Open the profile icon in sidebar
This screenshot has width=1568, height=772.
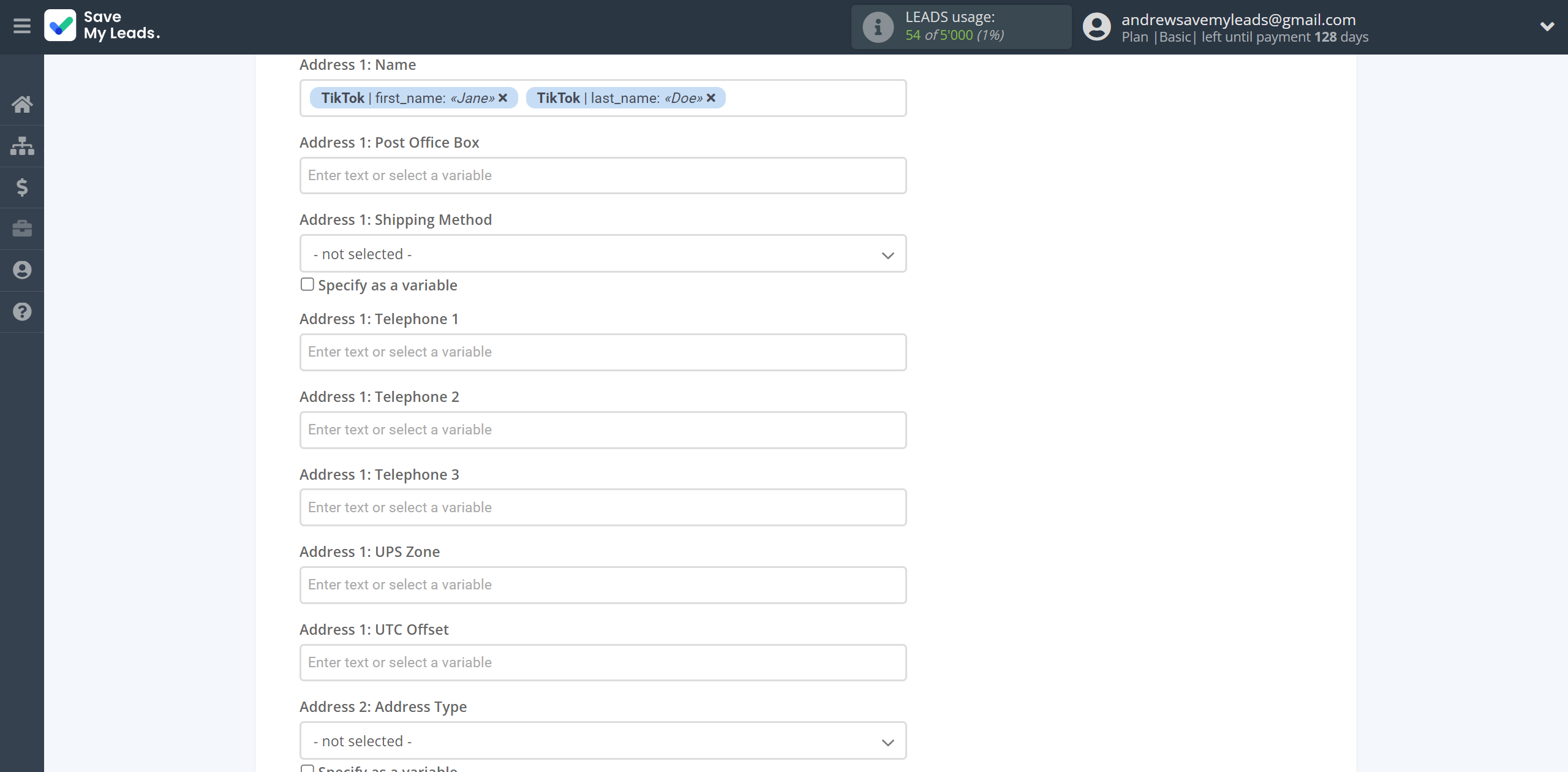point(22,270)
